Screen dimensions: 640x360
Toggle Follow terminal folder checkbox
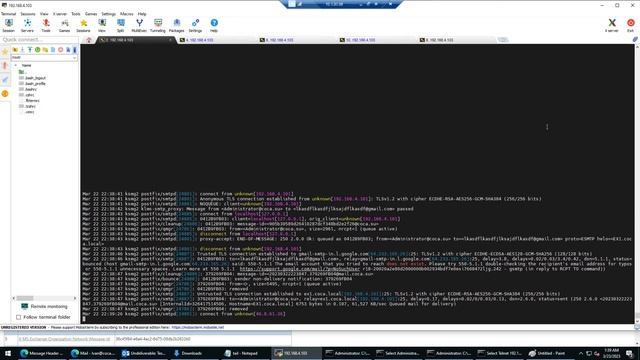coord(18,317)
